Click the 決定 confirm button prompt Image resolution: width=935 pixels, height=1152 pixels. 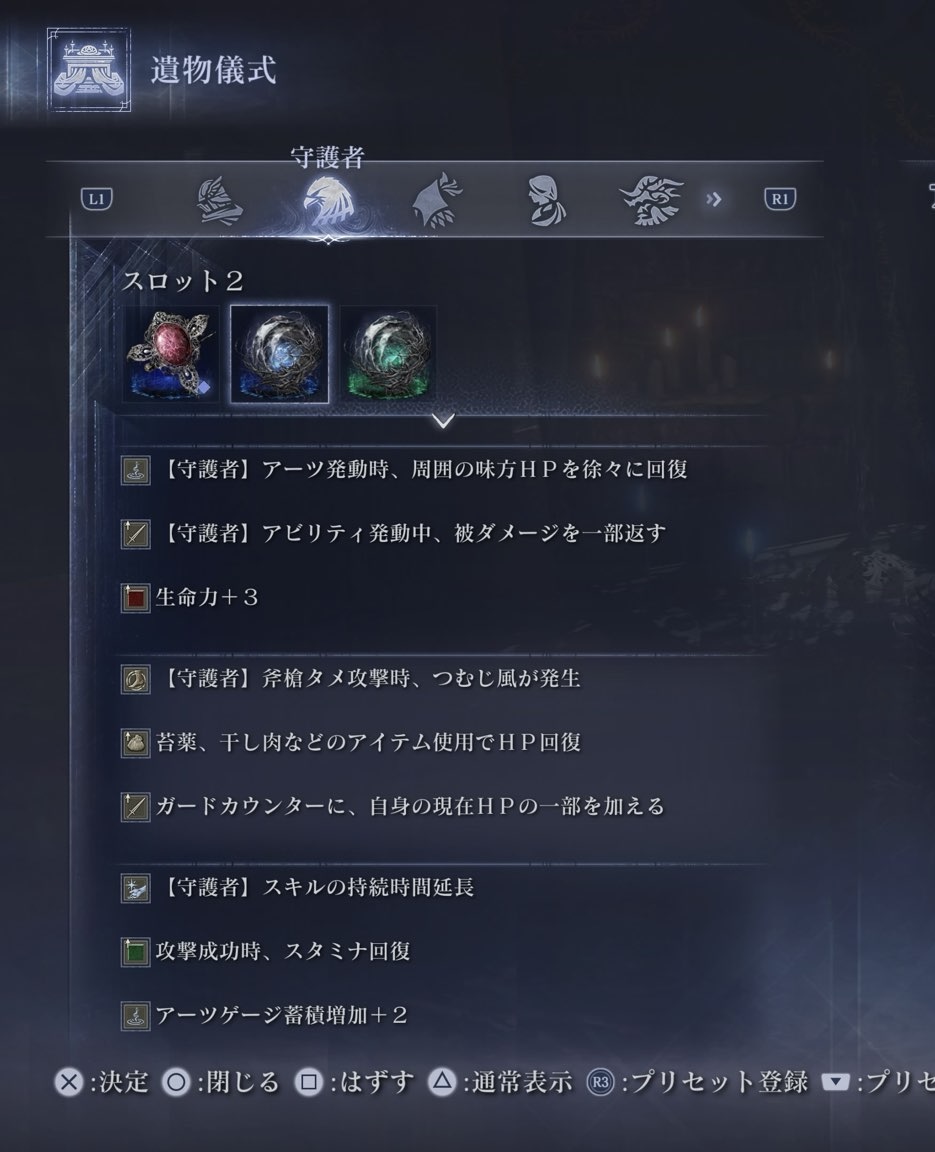(x=102, y=1082)
